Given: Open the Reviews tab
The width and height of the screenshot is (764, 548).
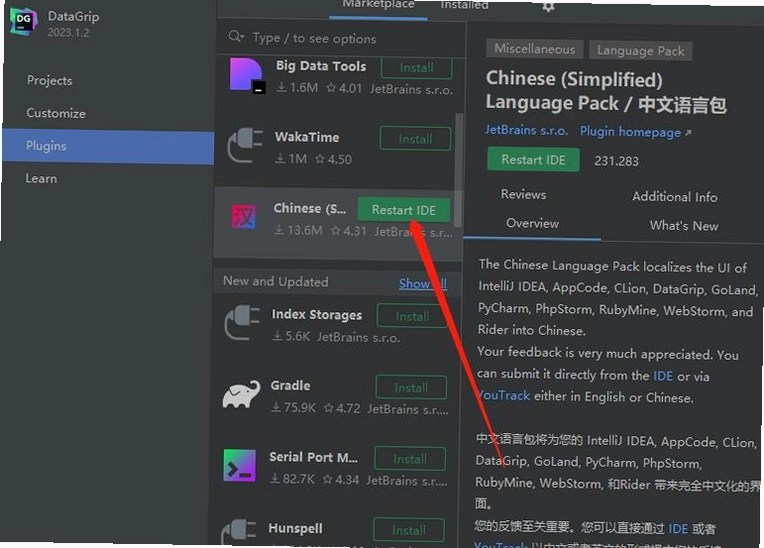Looking at the screenshot, I should click(x=523, y=194).
